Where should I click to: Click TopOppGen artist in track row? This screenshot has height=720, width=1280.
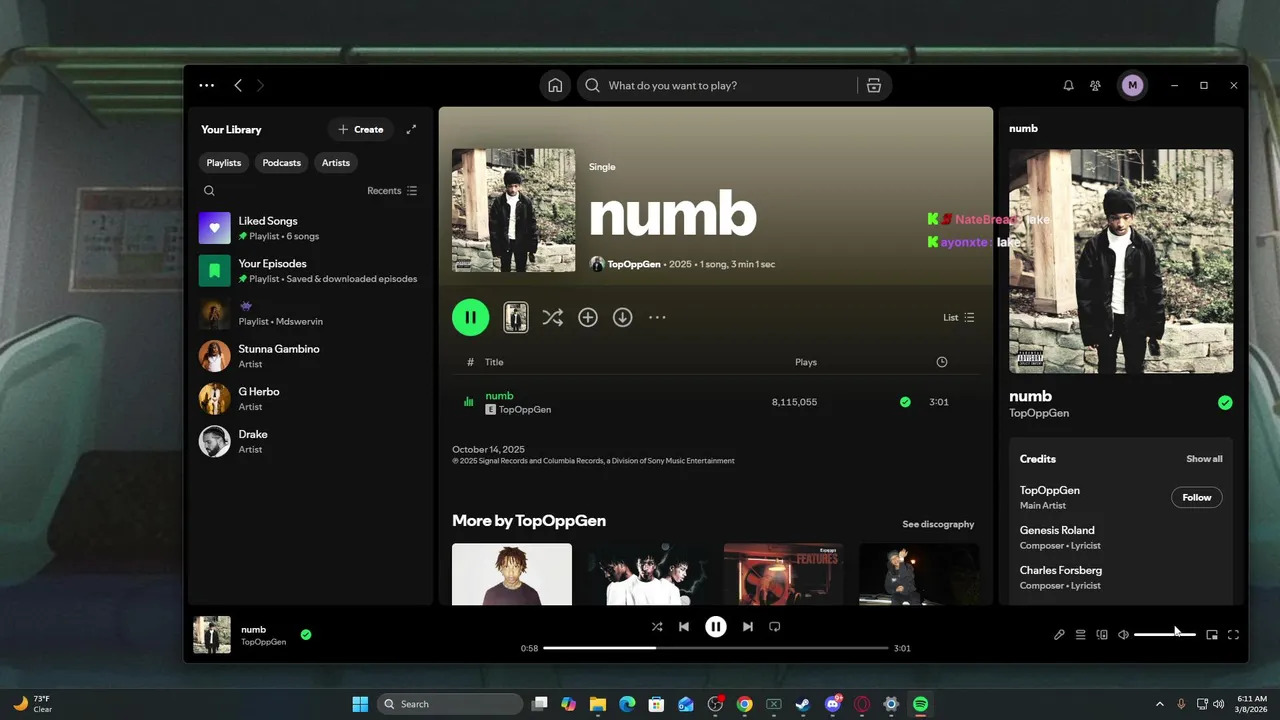point(525,410)
